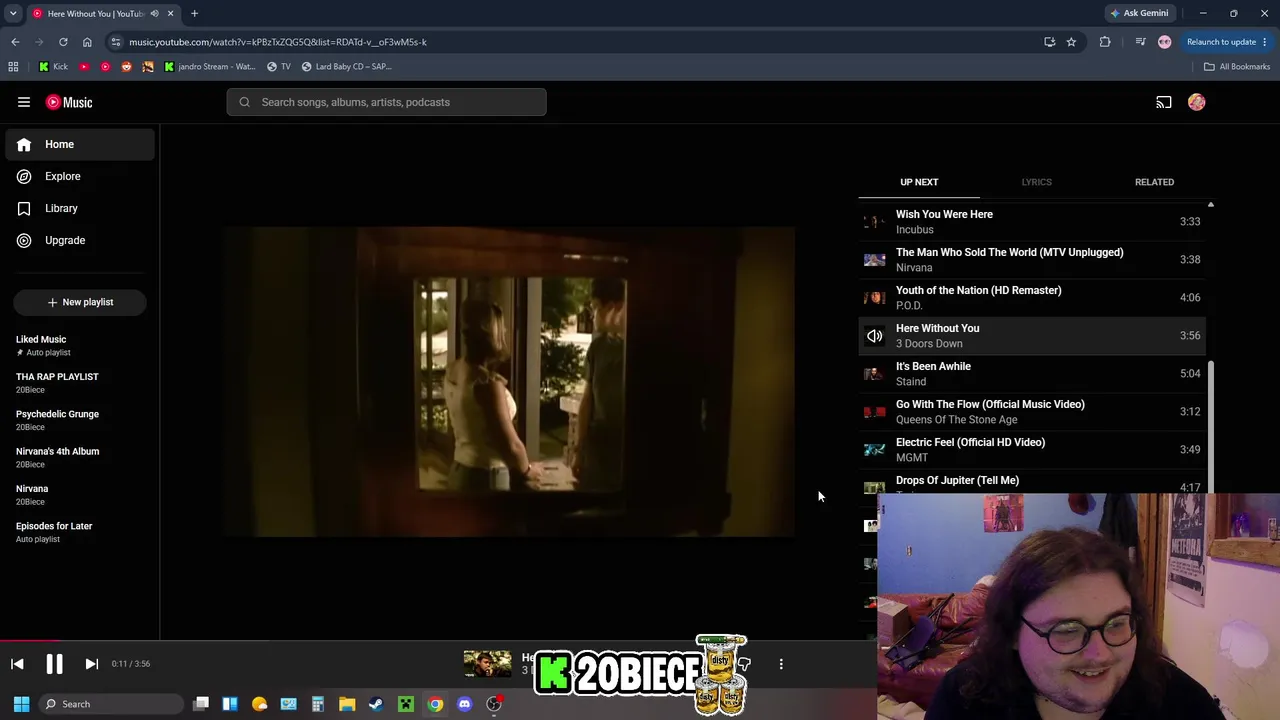Switch to the RELATED tab
Viewport: 1280px width, 720px height.
coord(1154,182)
